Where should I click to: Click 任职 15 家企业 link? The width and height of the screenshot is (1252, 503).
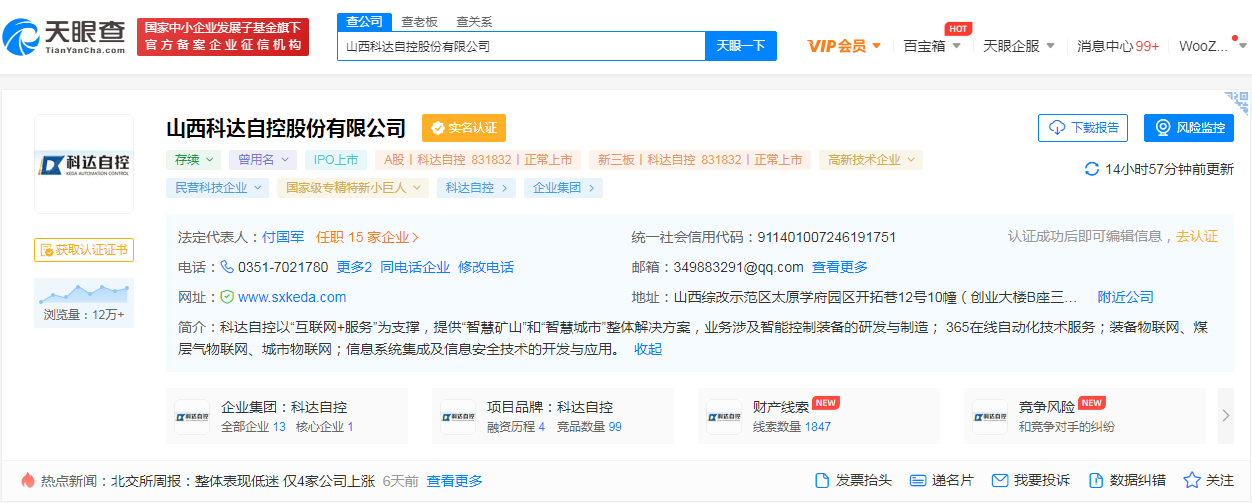[x=367, y=237]
